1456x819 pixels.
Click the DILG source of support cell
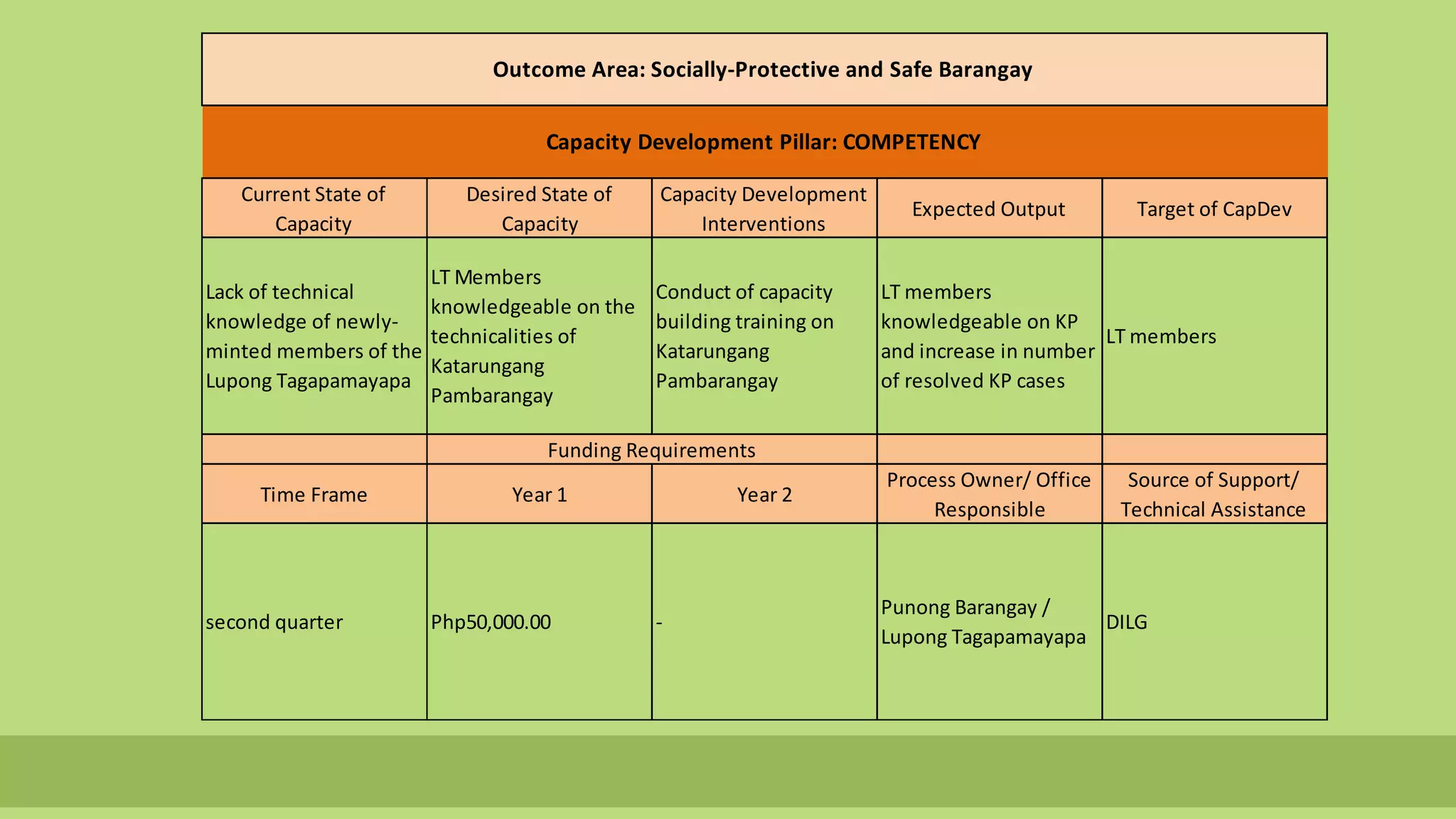coord(1214,622)
